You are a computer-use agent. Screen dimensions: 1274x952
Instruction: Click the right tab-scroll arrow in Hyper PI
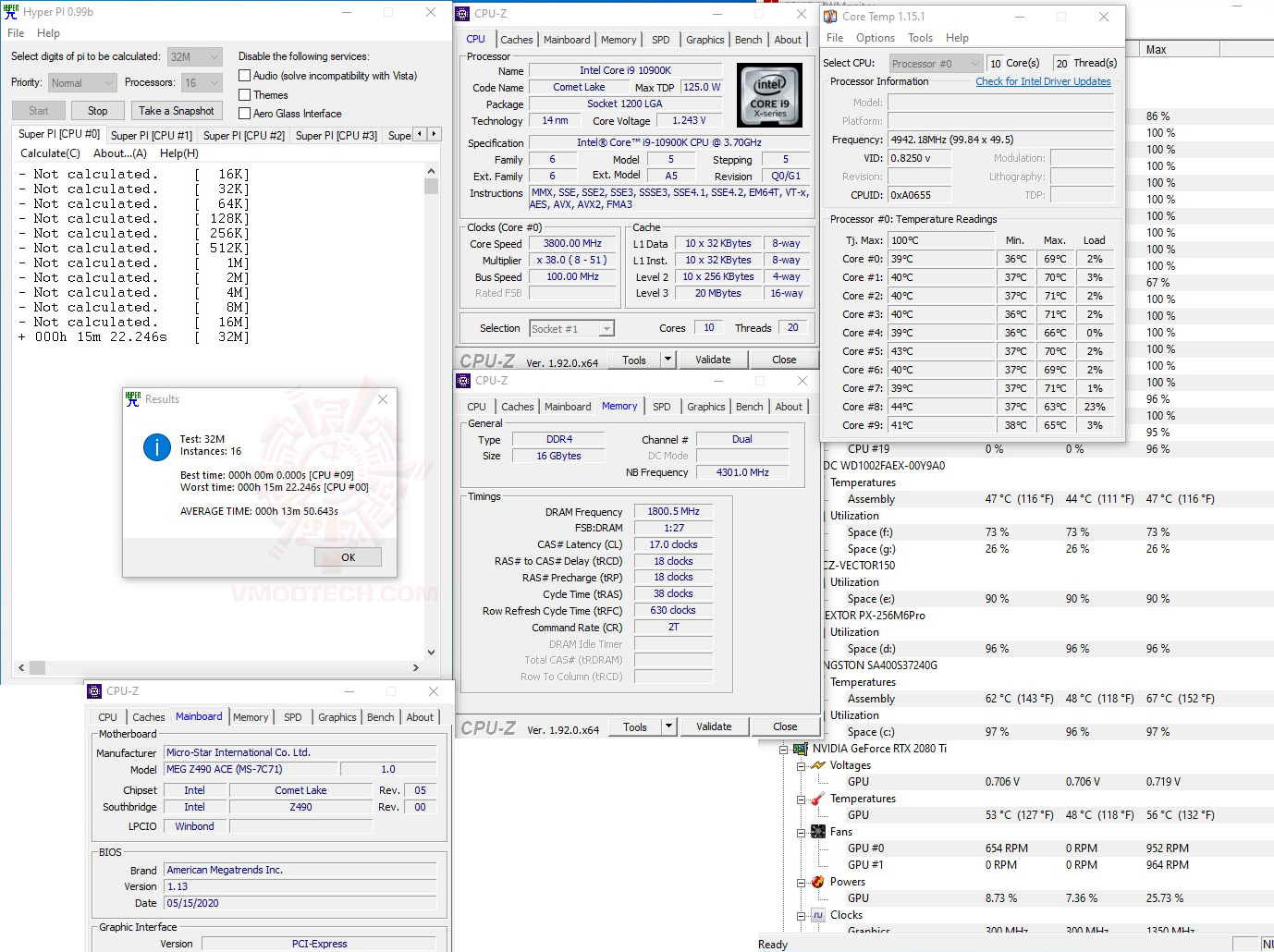coord(434,134)
